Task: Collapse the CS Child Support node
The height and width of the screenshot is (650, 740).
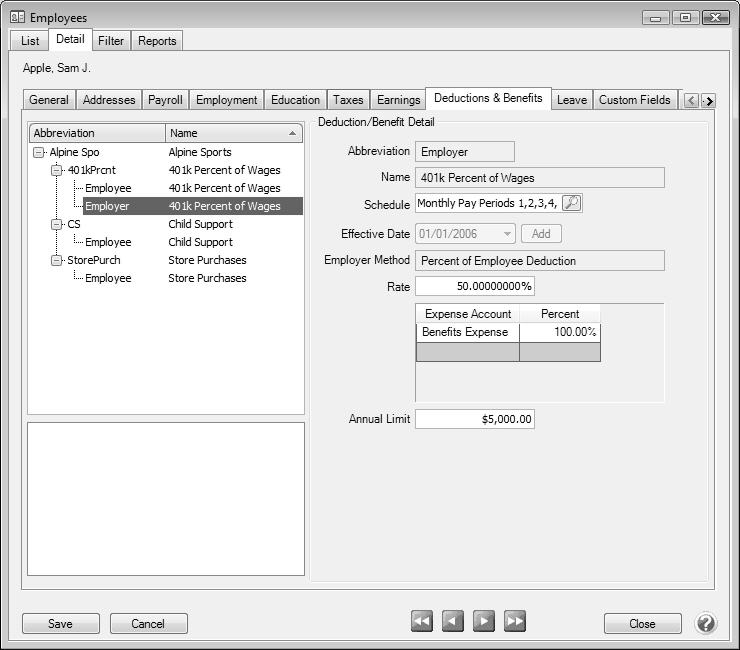Action: 57,225
